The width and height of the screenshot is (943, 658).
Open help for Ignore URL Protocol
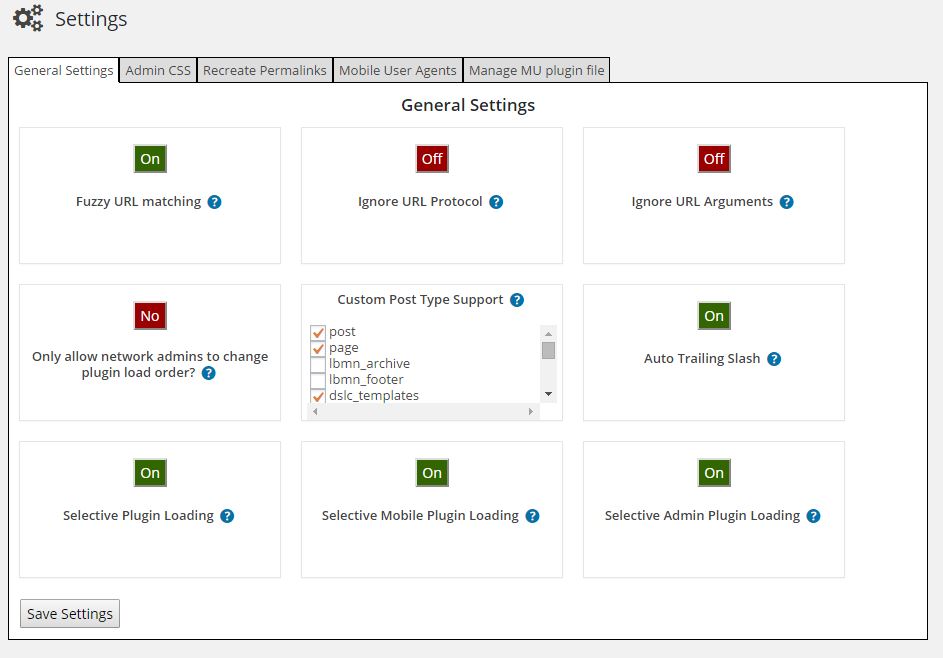point(496,202)
